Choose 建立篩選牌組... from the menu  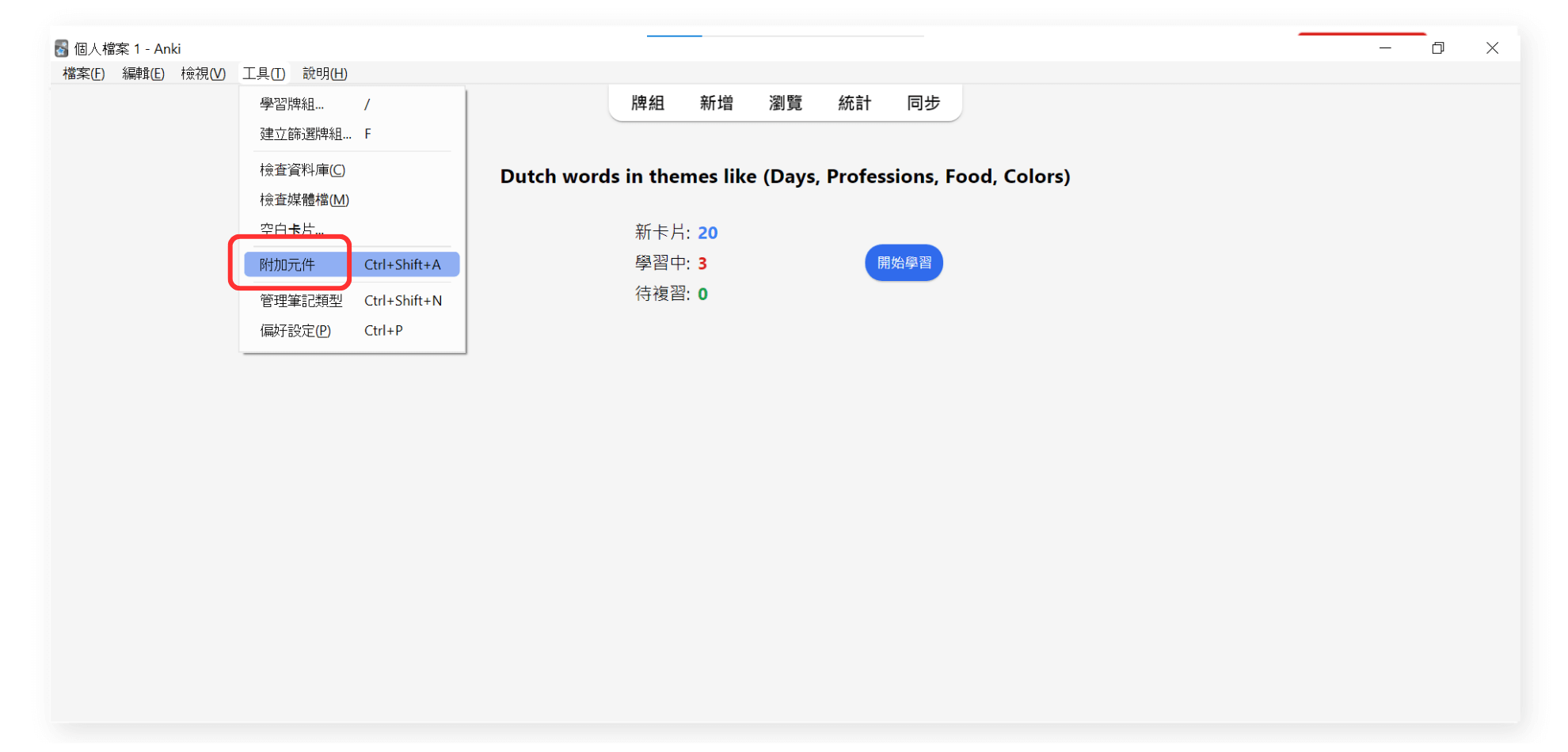pos(306,135)
